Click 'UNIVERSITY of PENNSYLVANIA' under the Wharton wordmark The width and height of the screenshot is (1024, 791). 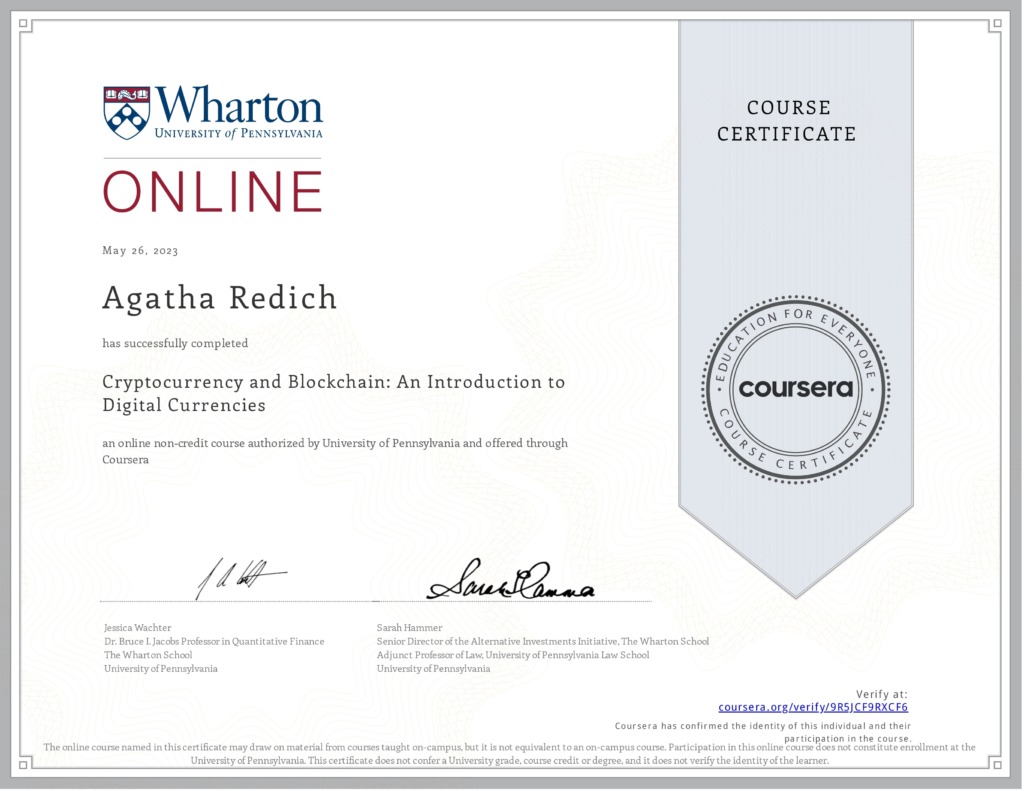coord(238,133)
